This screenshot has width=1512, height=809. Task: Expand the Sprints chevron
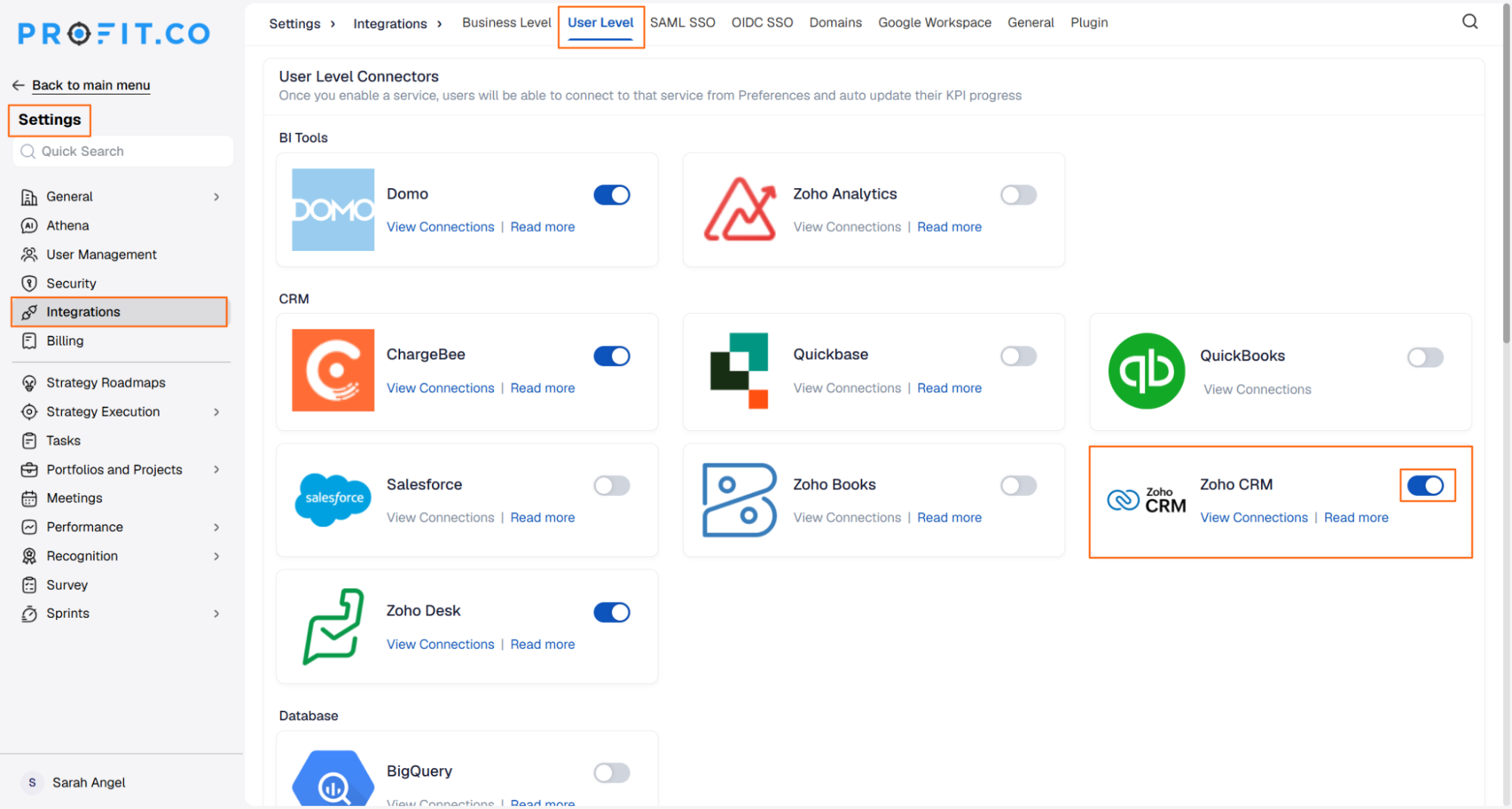(216, 614)
